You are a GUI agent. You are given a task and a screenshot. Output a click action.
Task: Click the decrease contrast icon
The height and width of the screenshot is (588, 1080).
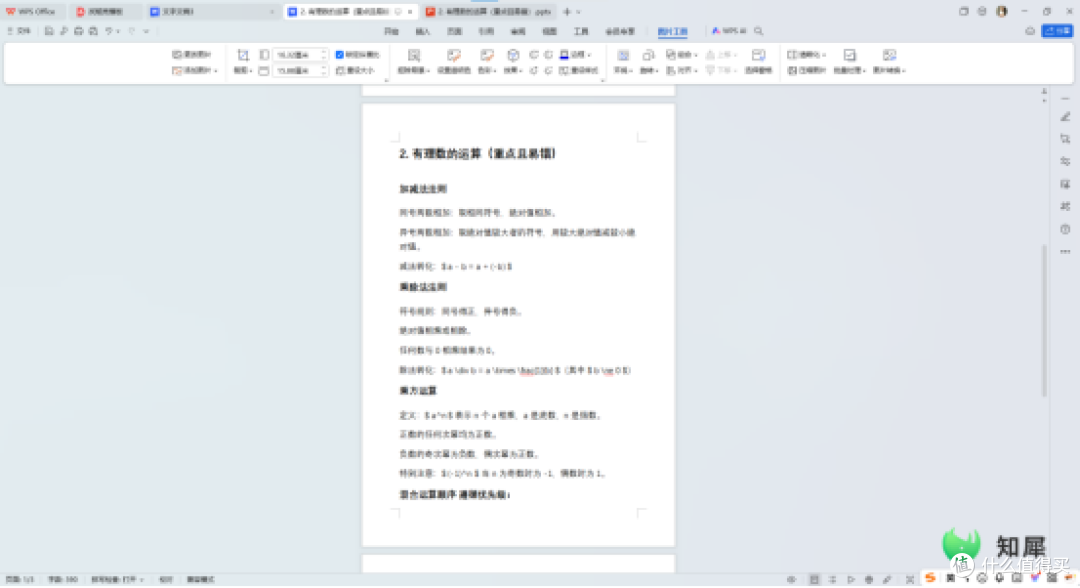549,54
